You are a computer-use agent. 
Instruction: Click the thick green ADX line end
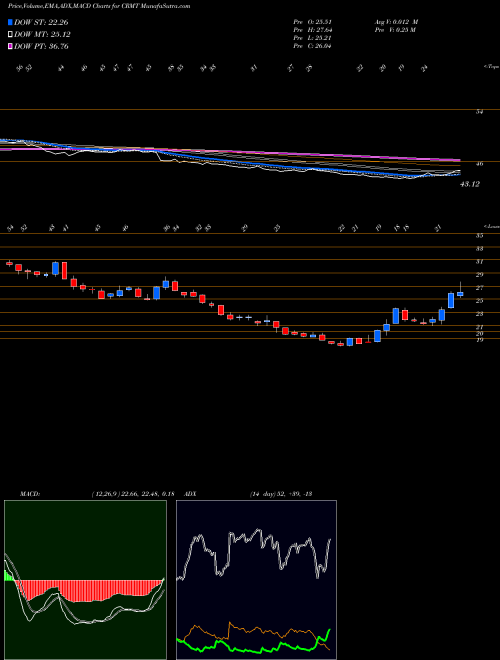(x=330, y=630)
